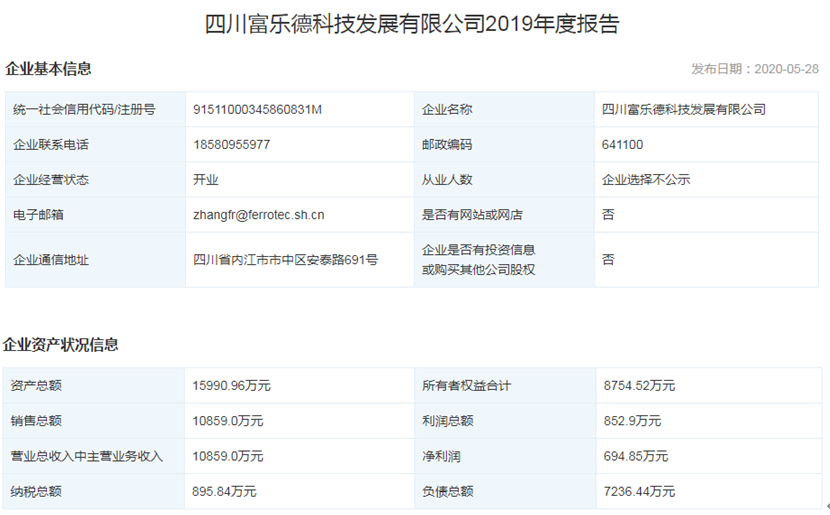Click the 销售总额 label
Viewport: 830px width, 515px height.
click(x=36, y=421)
